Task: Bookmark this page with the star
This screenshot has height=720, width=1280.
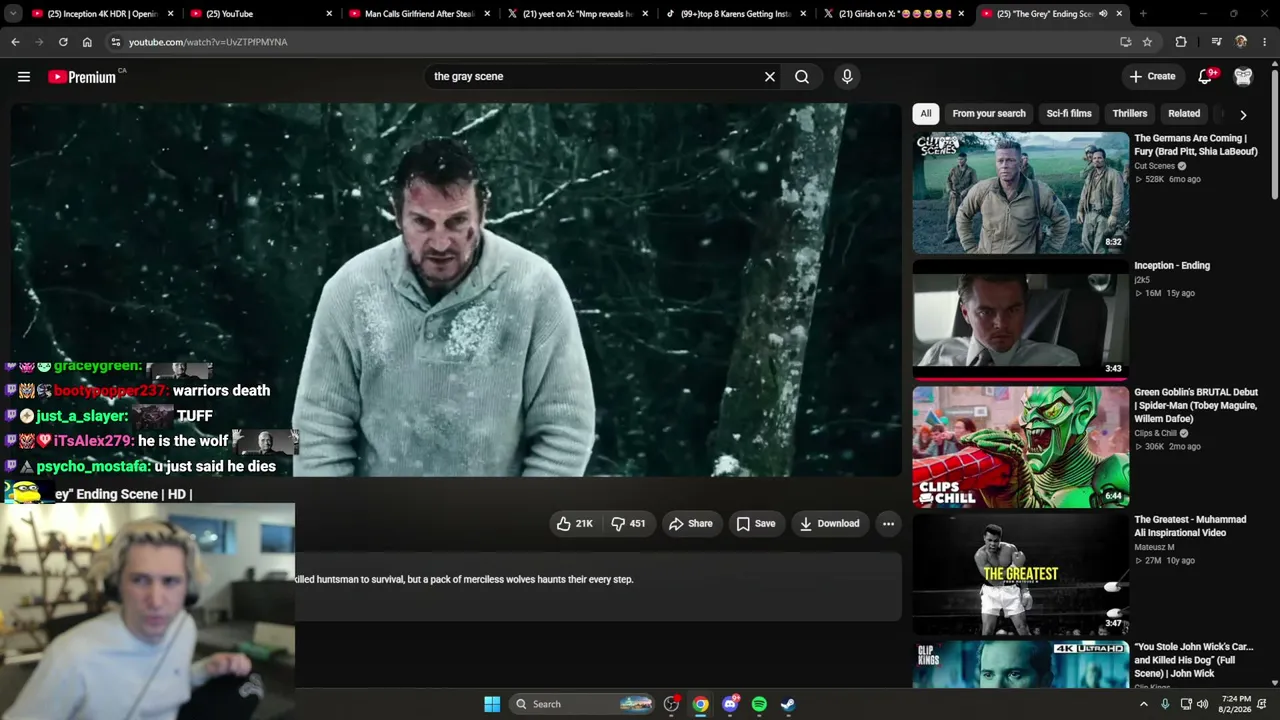Action: pos(1147,42)
